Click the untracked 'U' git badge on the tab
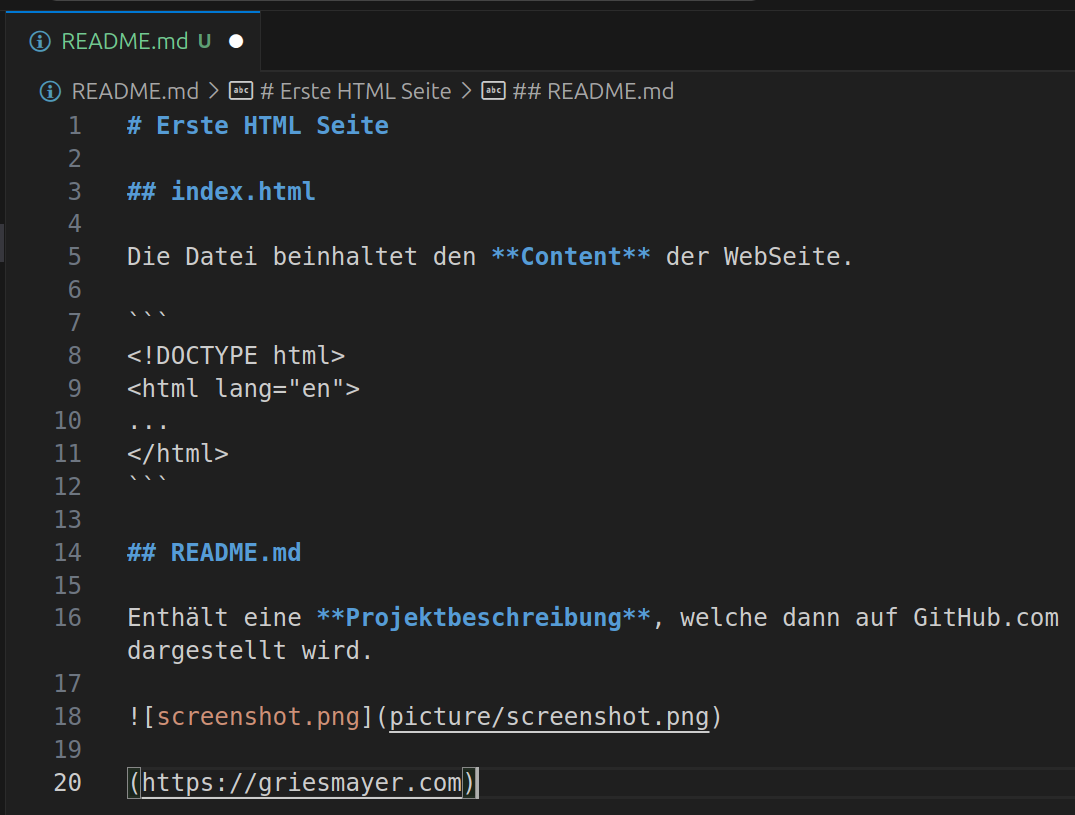1075x815 pixels. (204, 41)
